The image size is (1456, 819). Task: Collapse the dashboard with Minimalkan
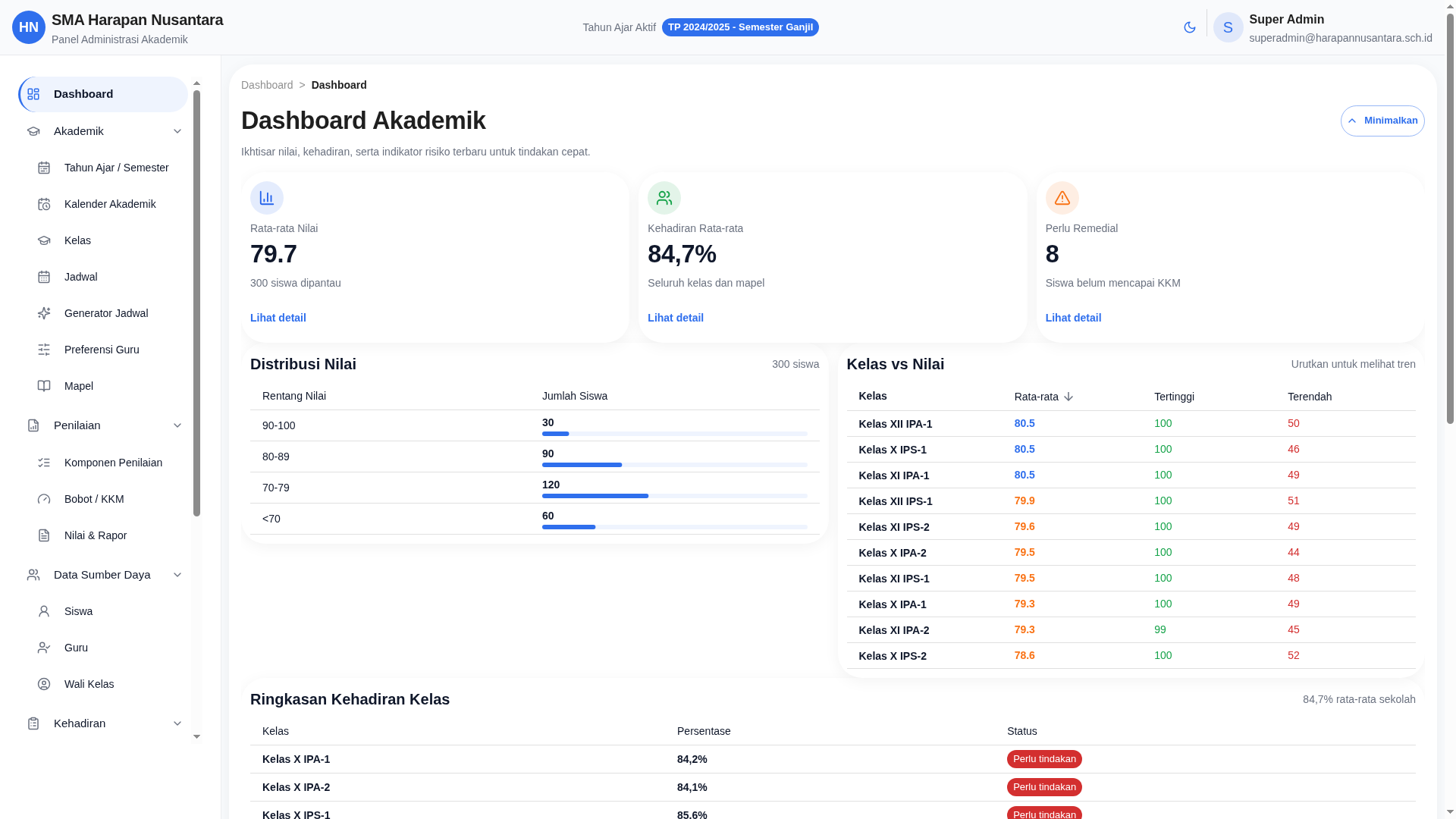[1382, 121]
